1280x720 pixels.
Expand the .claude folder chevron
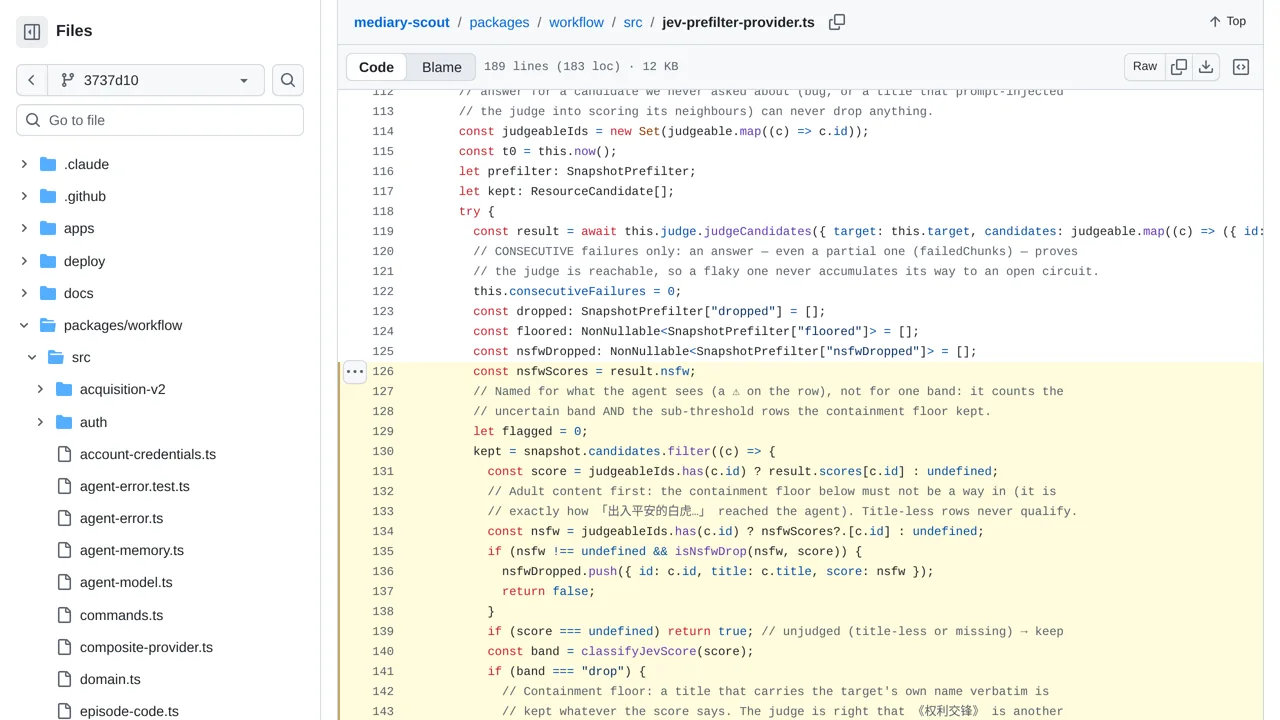(x=24, y=164)
